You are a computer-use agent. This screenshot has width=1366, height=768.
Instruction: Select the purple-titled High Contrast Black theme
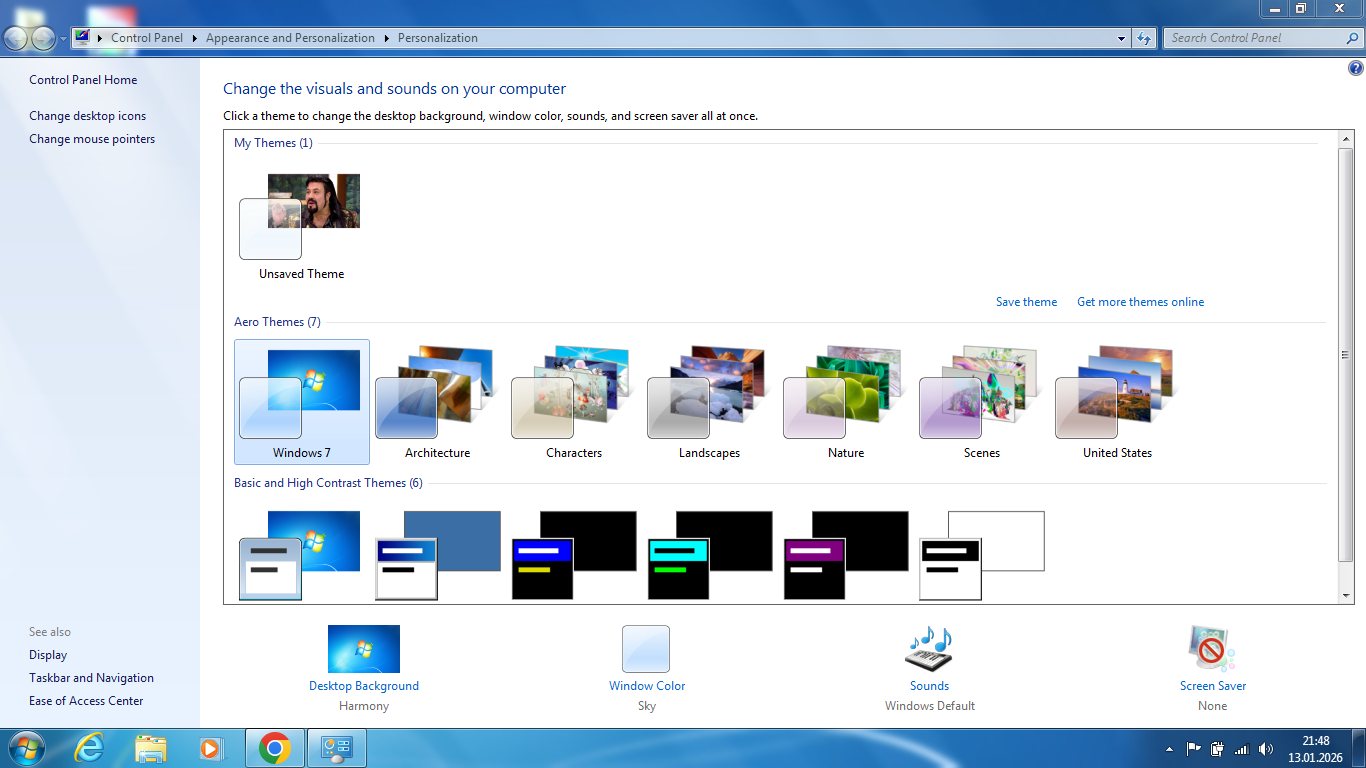[845, 555]
